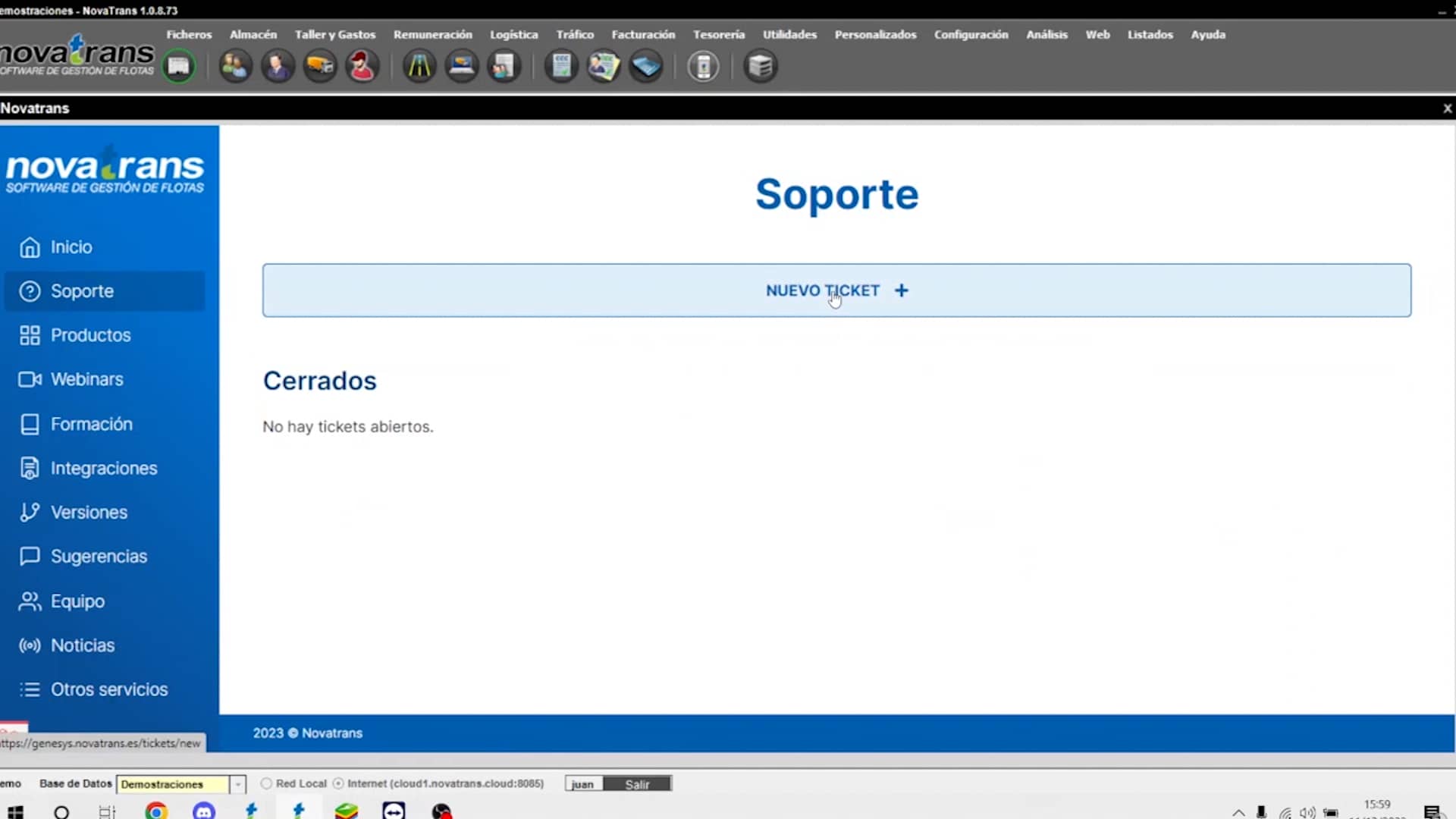Click the mobile phone toolbar icon

coord(703,67)
